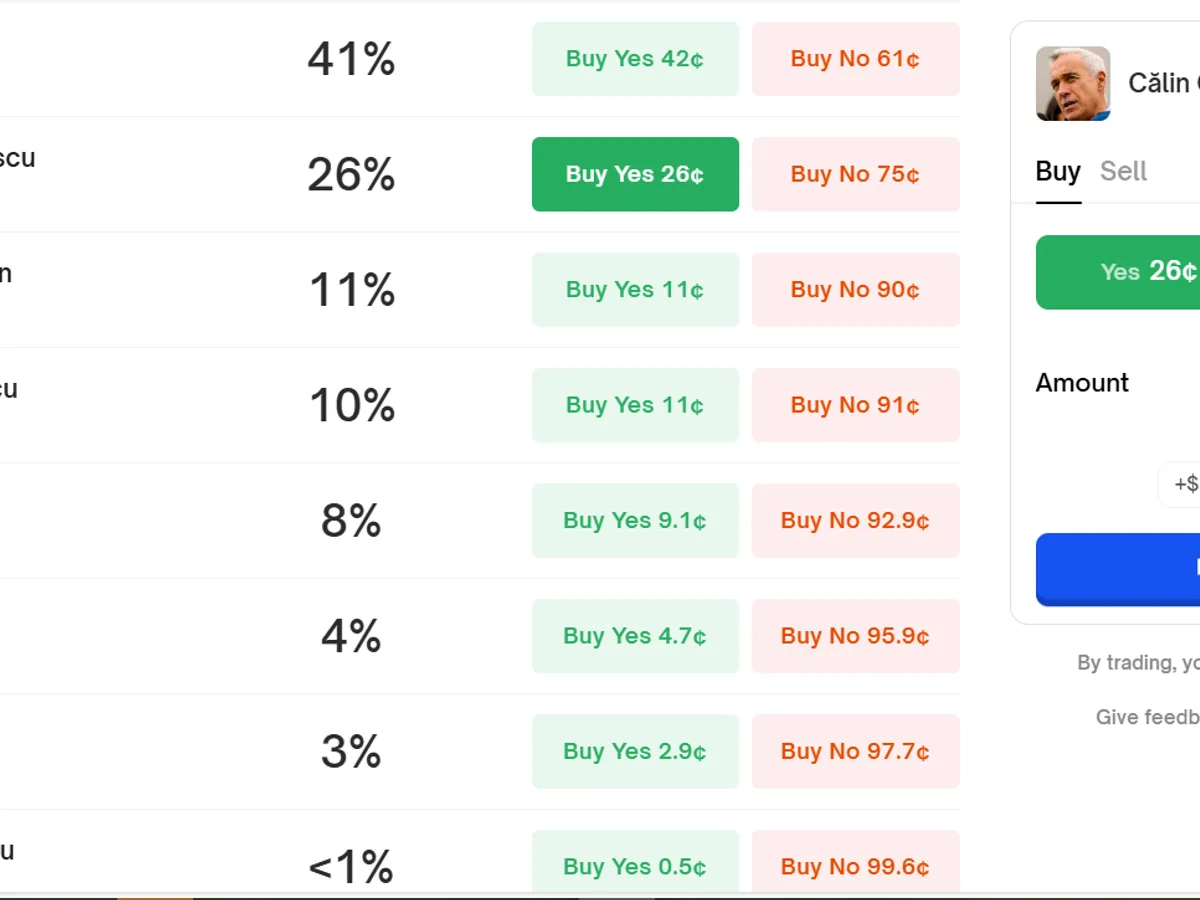Click Buy Yes 2.9¢ button
Image resolution: width=1200 pixels, height=900 pixels.
(x=635, y=752)
